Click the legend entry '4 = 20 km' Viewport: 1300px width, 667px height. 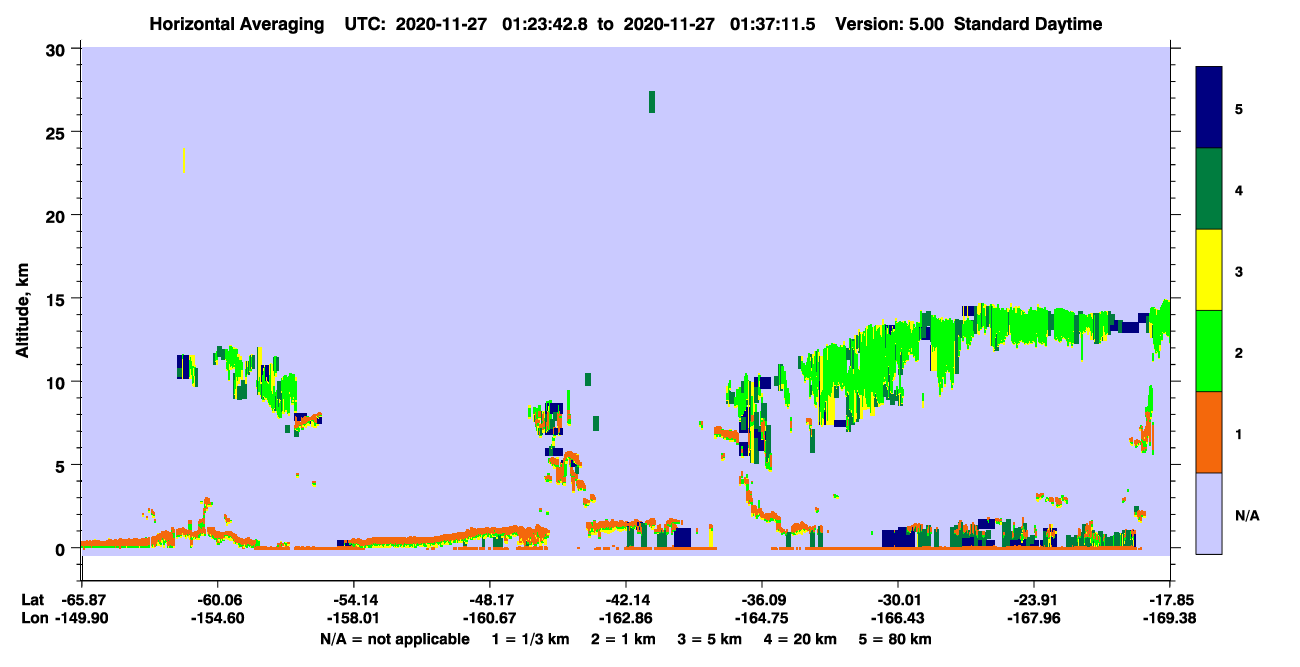pos(801,639)
